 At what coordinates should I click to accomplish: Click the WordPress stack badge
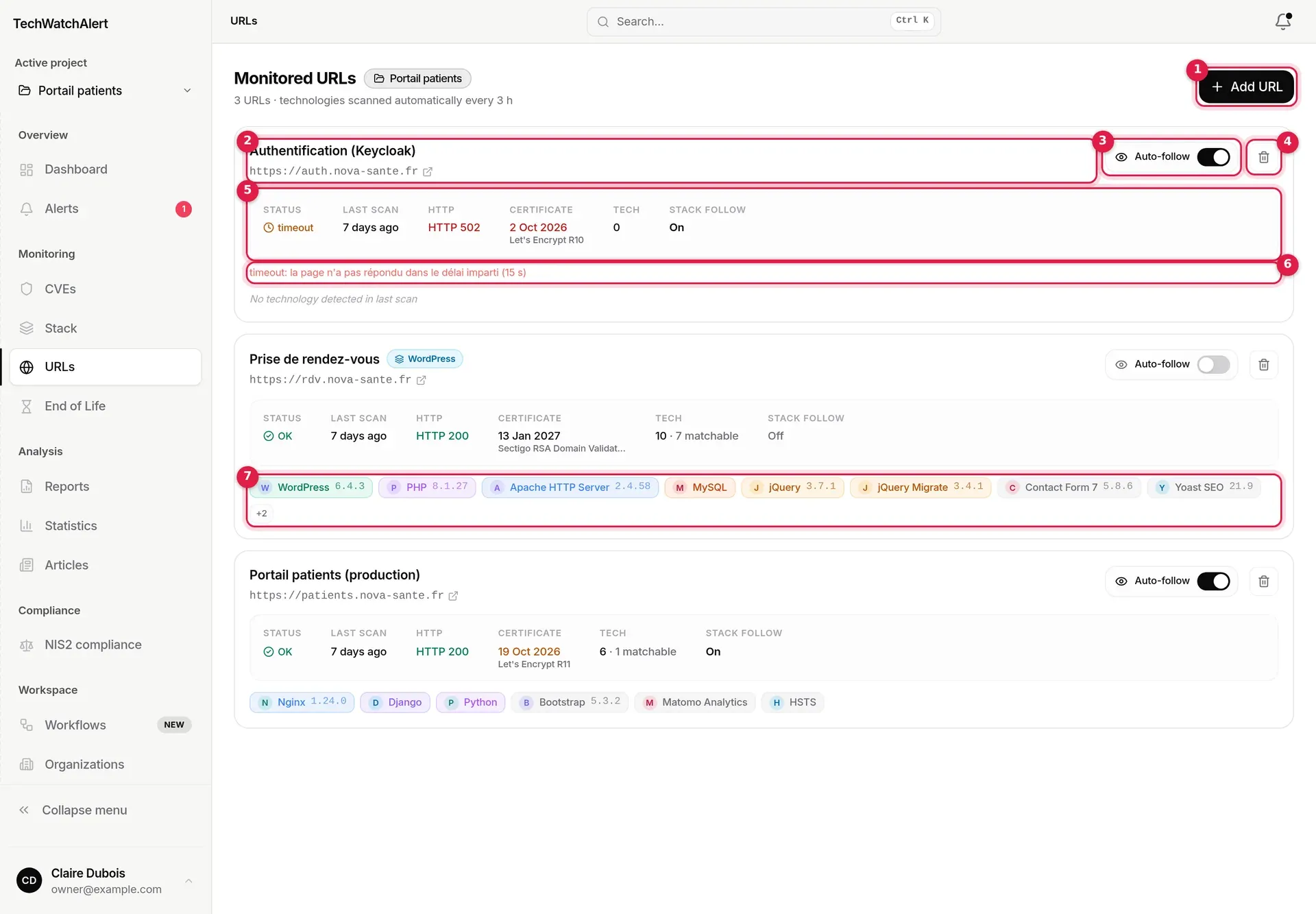coord(425,359)
